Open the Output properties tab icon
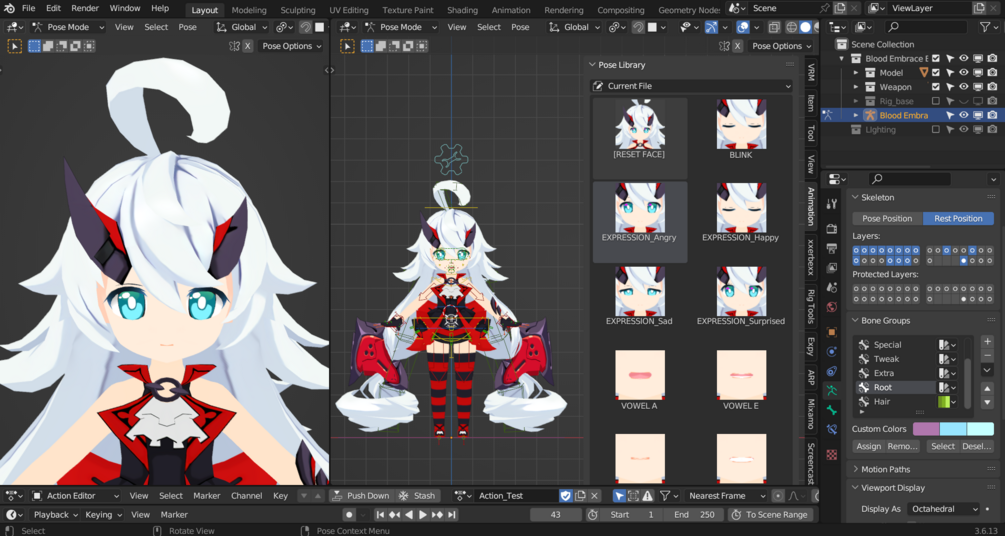This screenshot has width=1005, height=536. 832,248
